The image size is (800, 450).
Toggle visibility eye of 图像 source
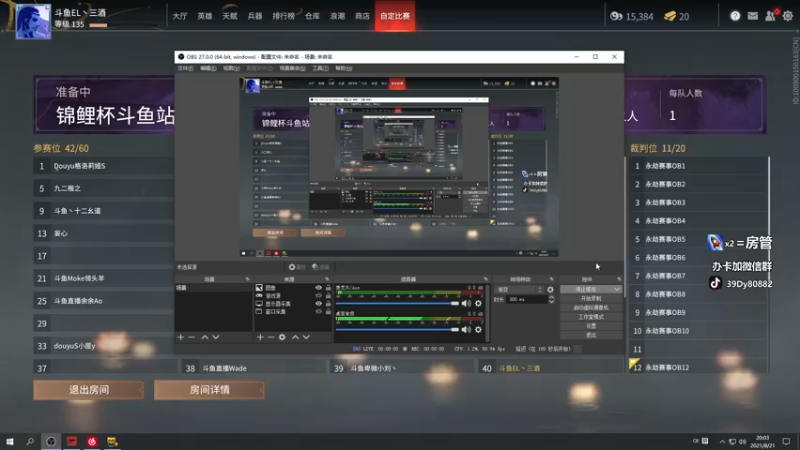(x=318, y=288)
